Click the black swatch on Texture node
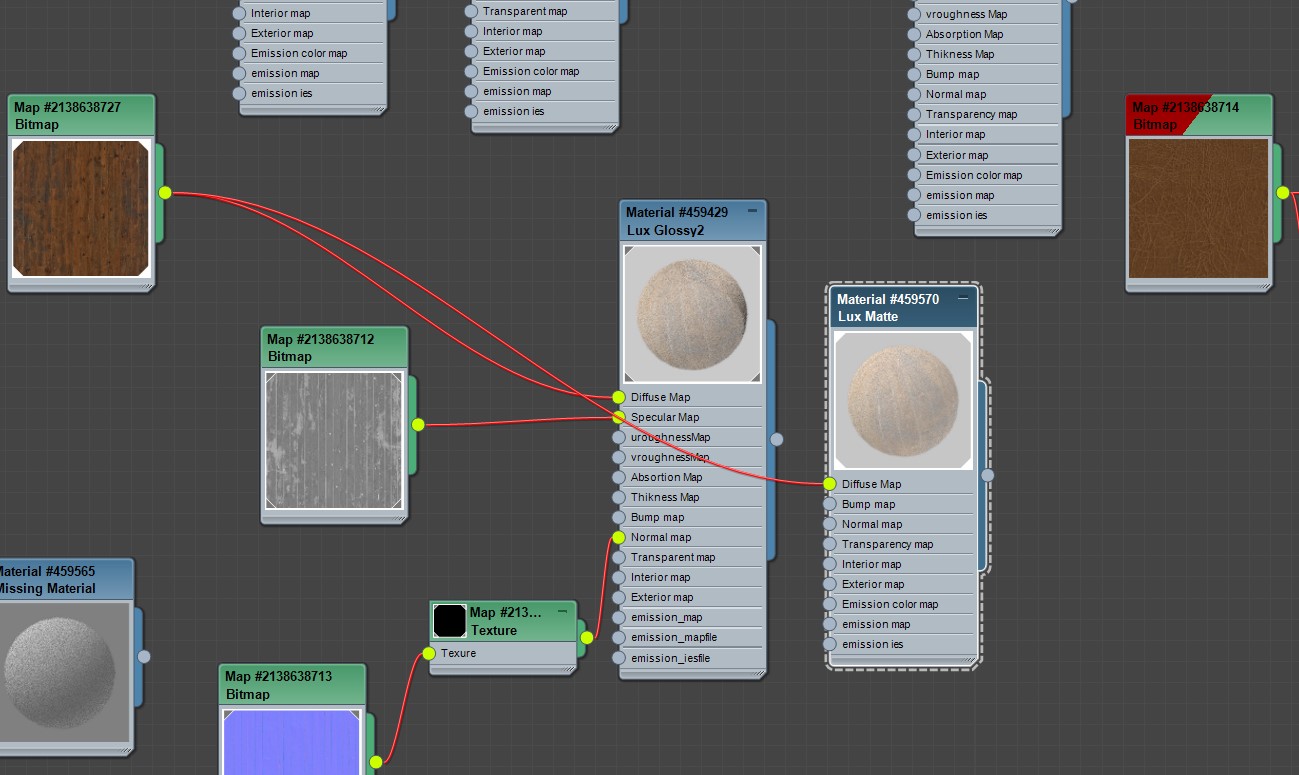This screenshot has width=1299, height=775. [450, 621]
